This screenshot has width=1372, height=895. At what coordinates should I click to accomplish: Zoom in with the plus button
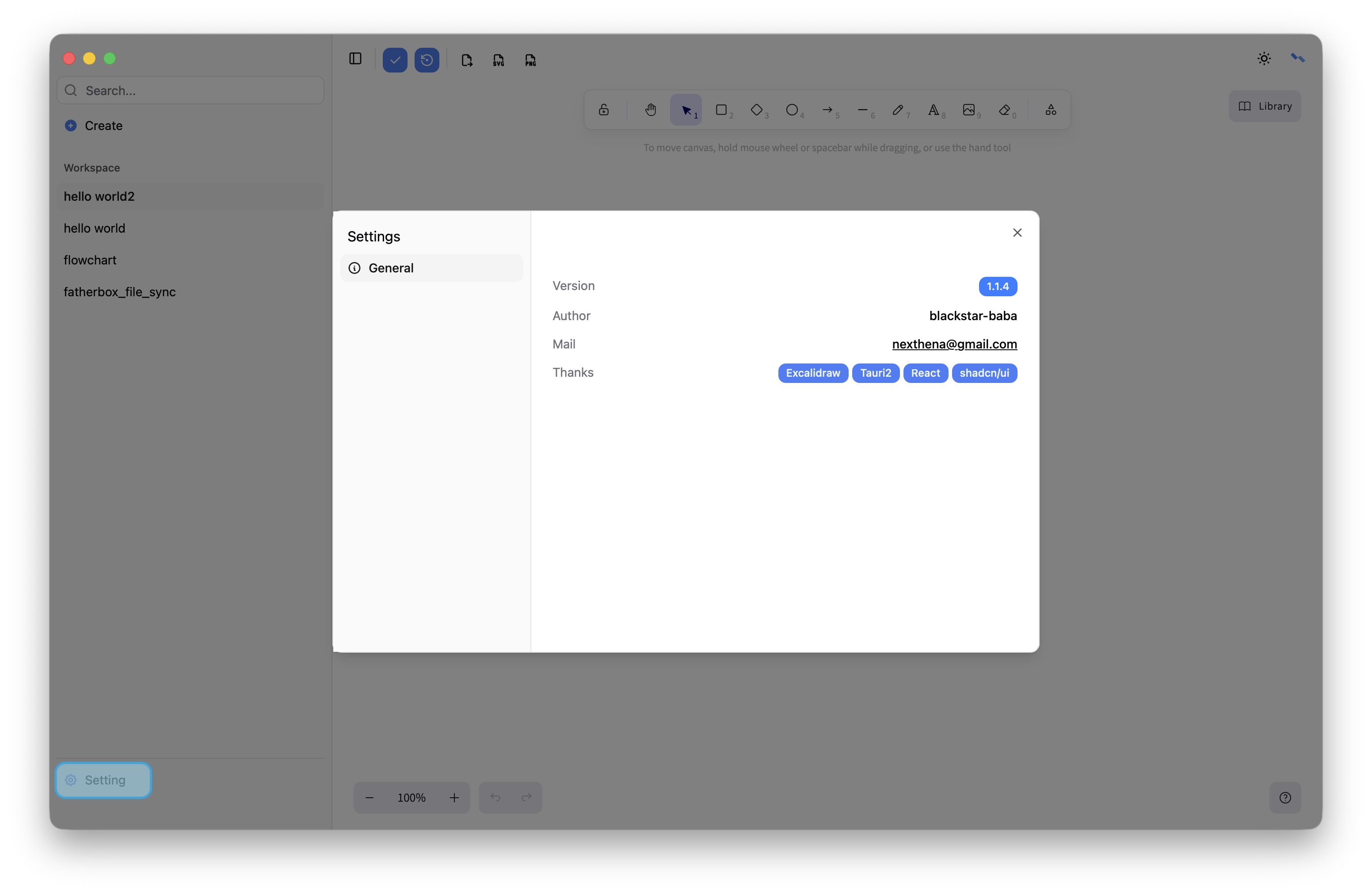click(x=454, y=798)
